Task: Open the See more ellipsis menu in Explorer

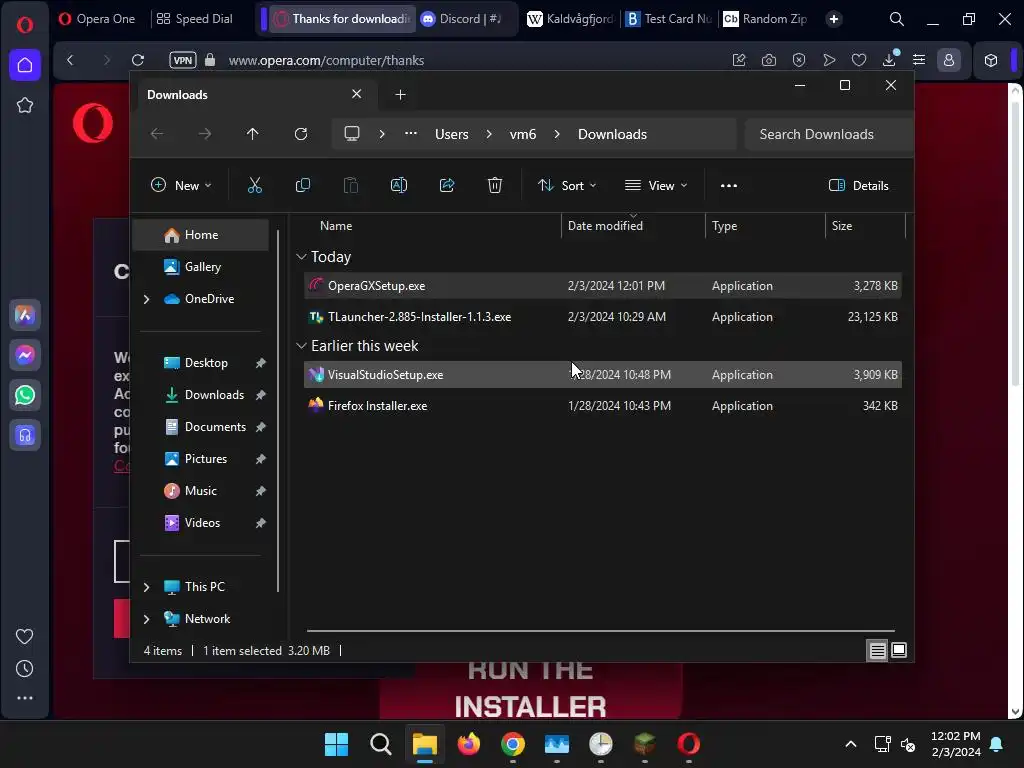Action: (x=728, y=185)
